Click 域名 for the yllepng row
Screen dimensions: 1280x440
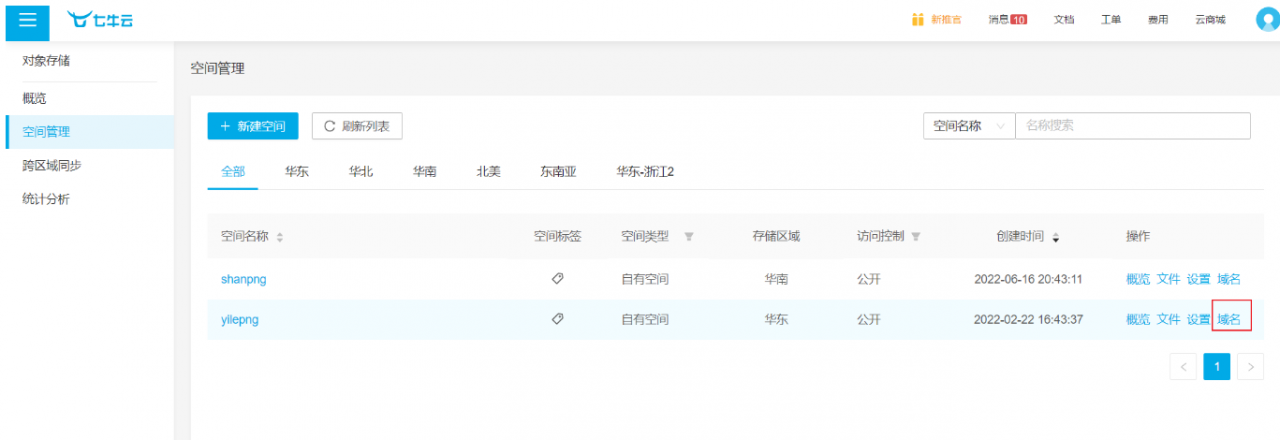point(1229,319)
